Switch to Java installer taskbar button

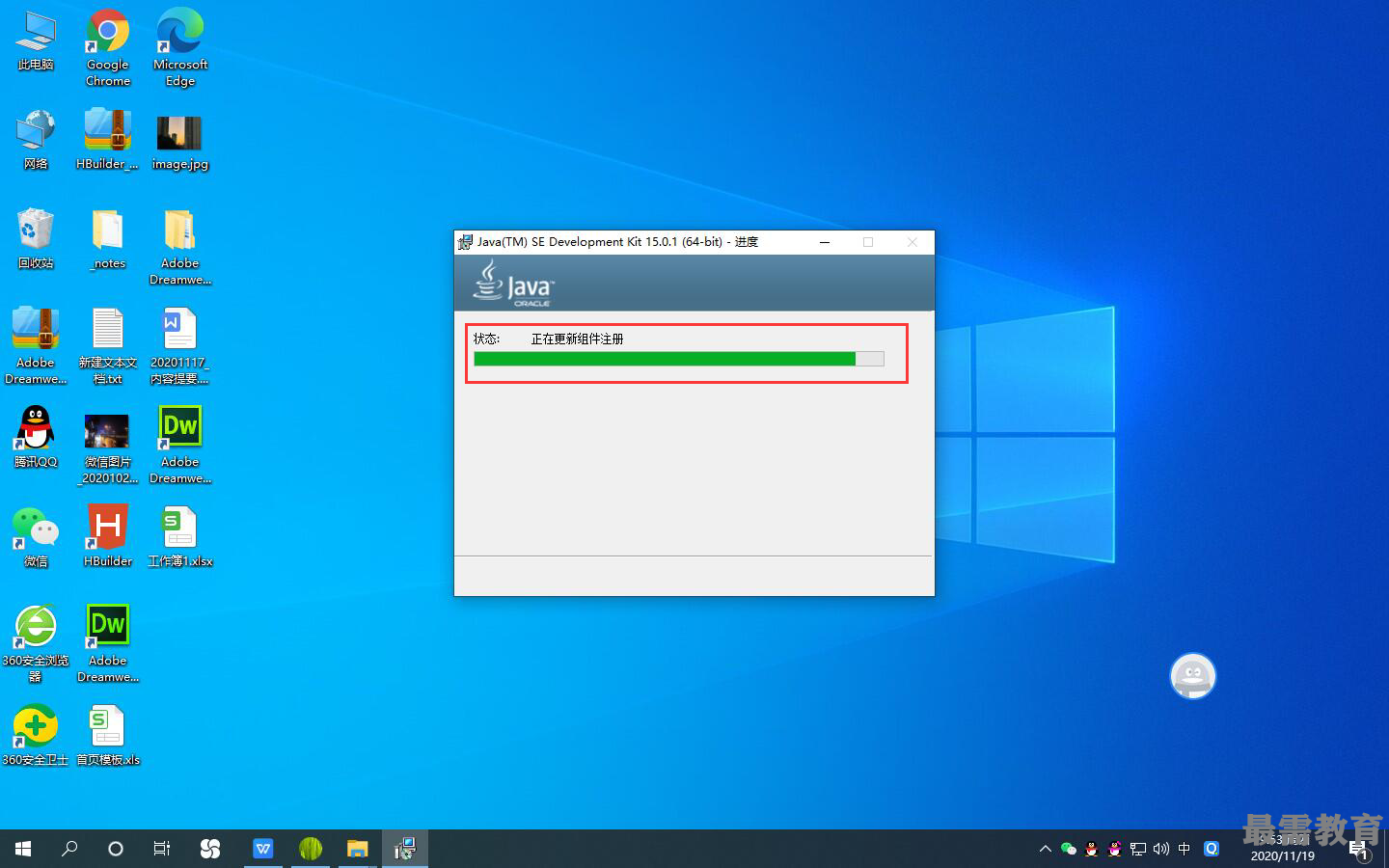pyautogui.click(x=405, y=849)
